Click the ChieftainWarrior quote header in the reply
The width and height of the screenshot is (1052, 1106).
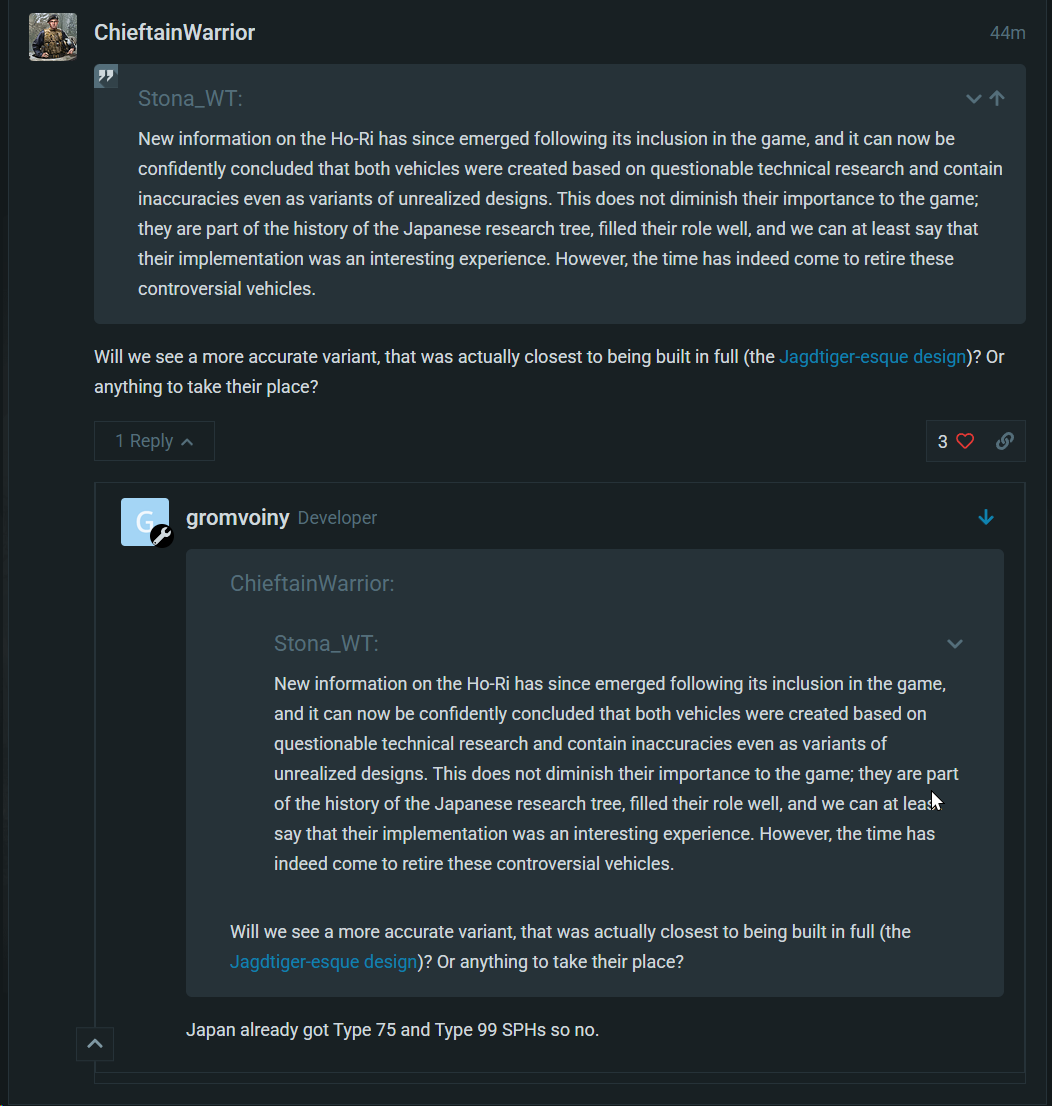(313, 584)
